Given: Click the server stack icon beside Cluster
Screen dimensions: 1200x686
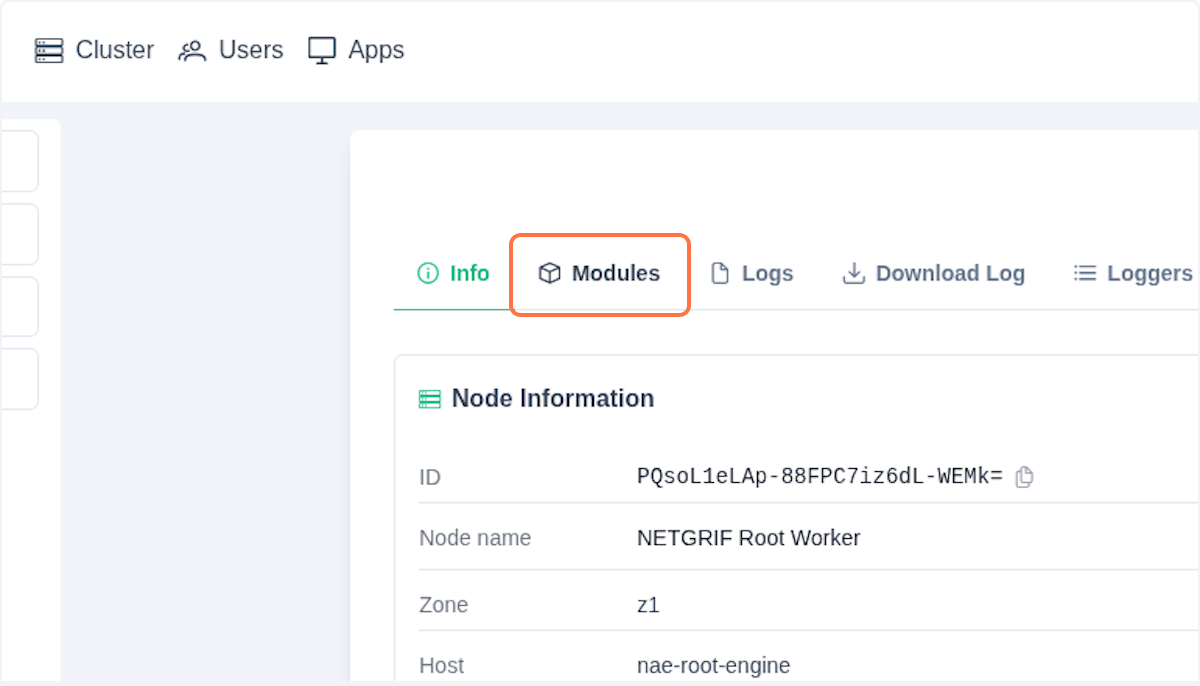Looking at the screenshot, I should point(48,49).
